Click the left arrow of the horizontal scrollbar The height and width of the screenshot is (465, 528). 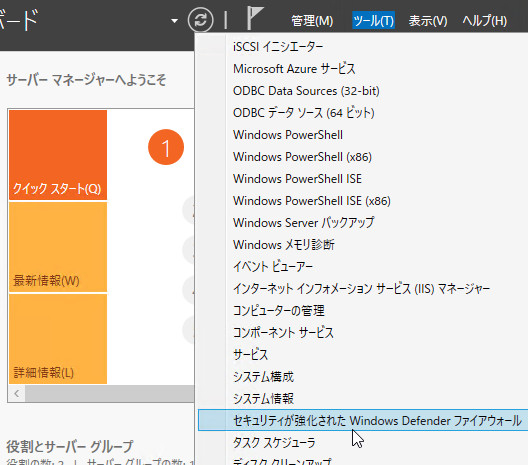(x=16, y=393)
